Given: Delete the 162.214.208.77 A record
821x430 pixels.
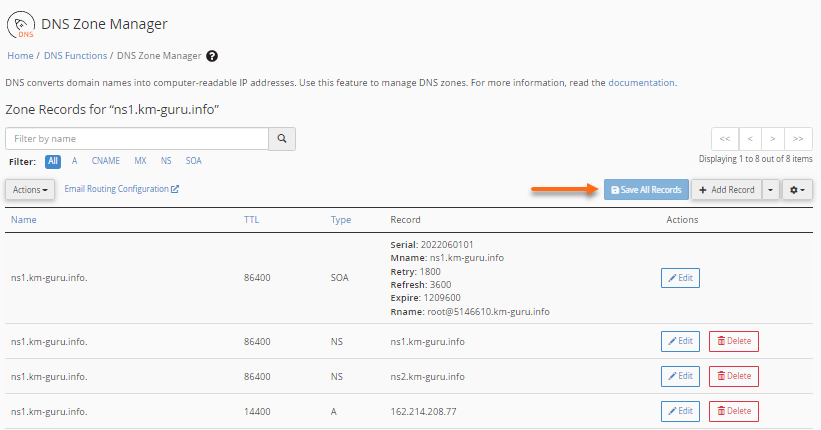Looking at the screenshot, I should [x=733, y=410].
